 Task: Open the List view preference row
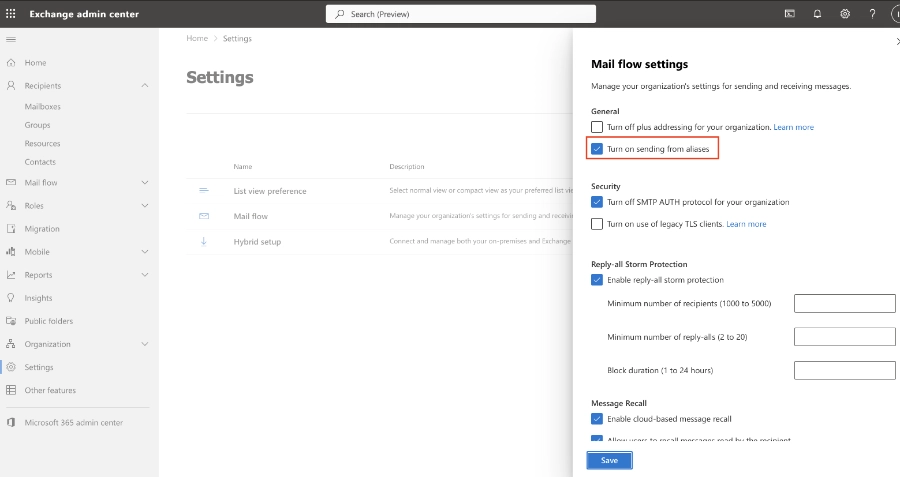tap(379, 191)
